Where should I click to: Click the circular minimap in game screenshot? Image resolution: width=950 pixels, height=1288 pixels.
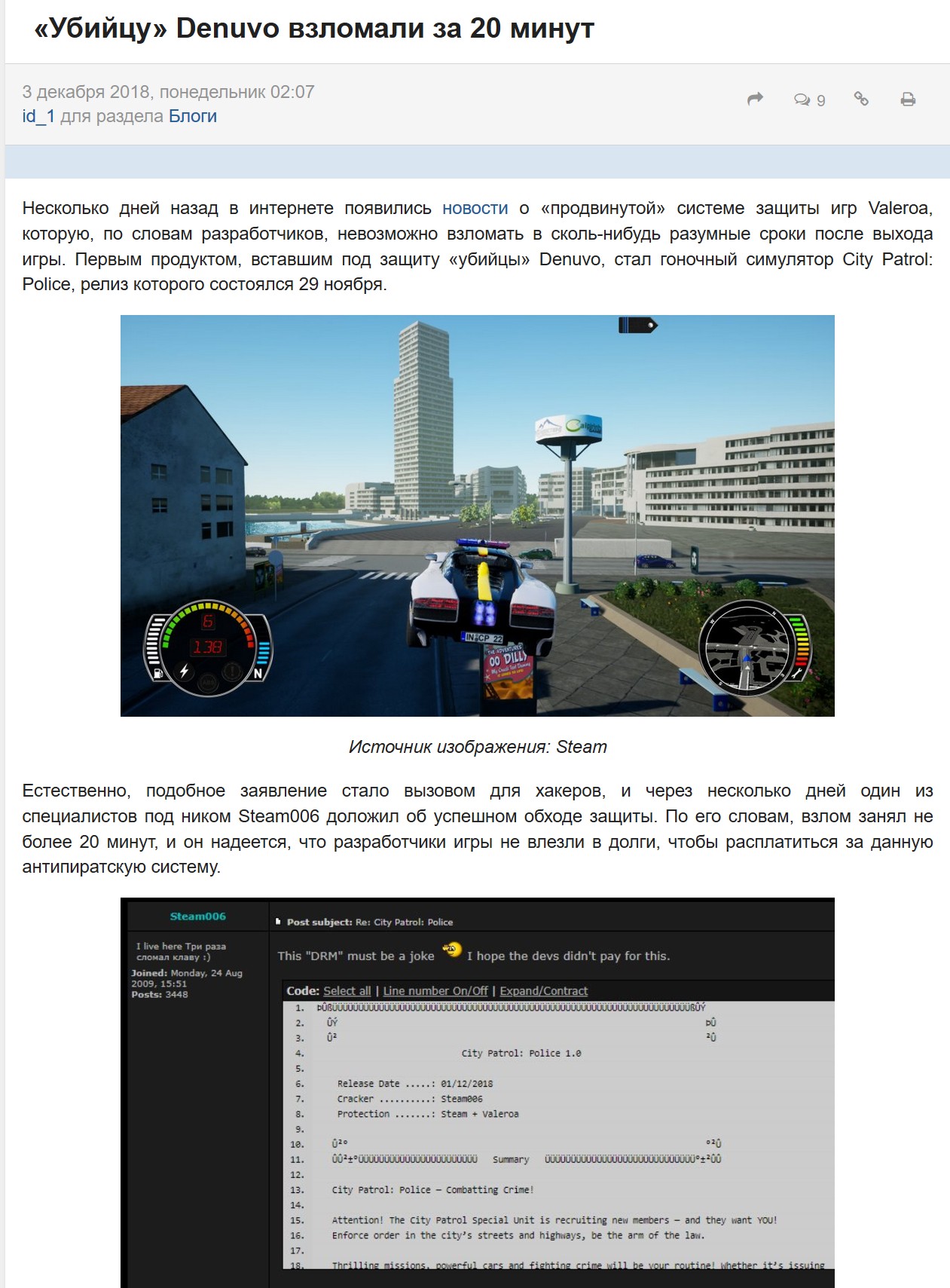(x=747, y=647)
